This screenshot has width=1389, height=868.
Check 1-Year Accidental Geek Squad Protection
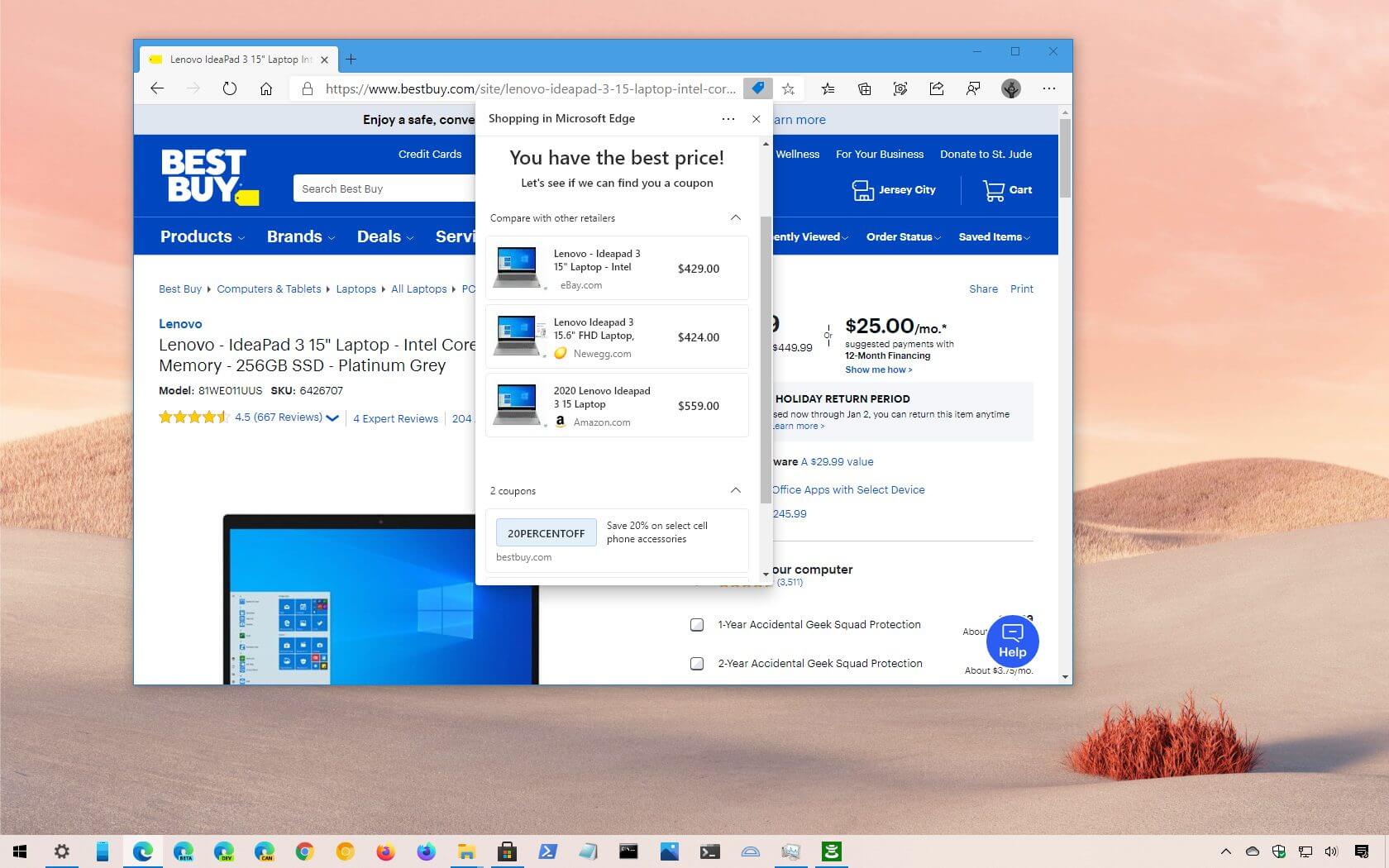pyautogui.click(x=697, y=625)
